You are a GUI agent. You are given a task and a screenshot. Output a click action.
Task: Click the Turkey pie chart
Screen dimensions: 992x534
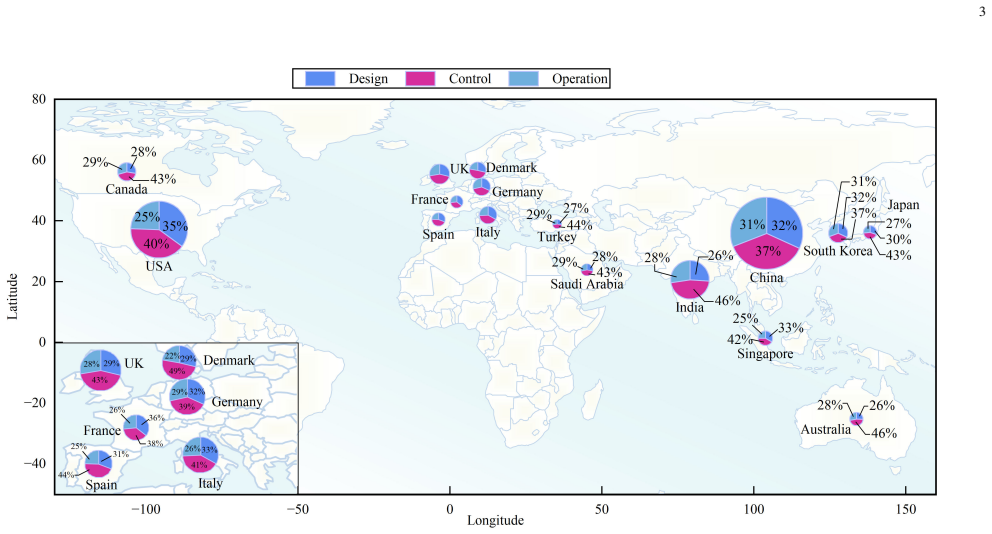click(558, 223)
